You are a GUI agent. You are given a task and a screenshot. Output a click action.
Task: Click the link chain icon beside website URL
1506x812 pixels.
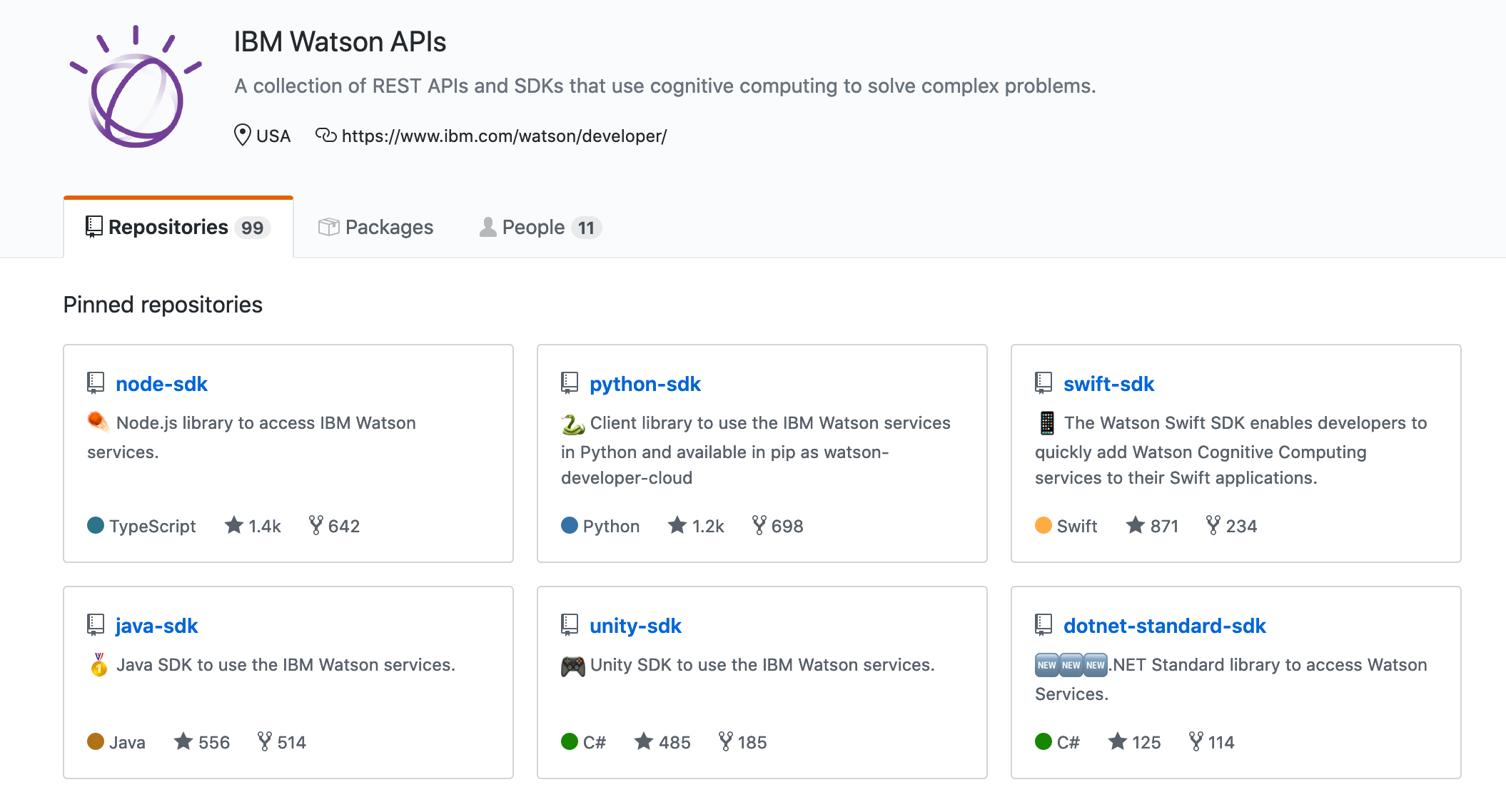pos(325,135)
